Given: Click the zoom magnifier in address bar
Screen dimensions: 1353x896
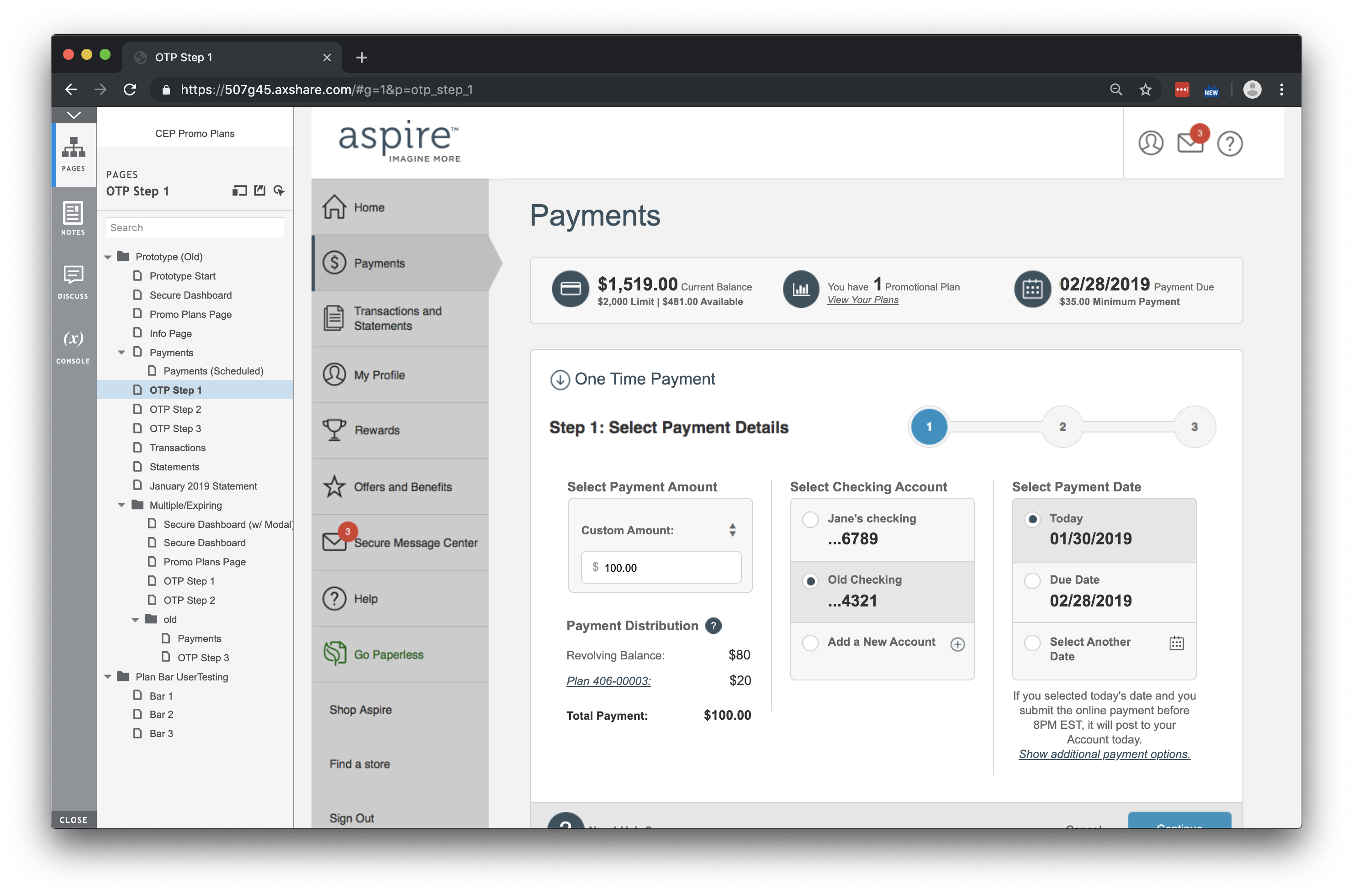Looking at the screenshot, I should click(1115, 90).
